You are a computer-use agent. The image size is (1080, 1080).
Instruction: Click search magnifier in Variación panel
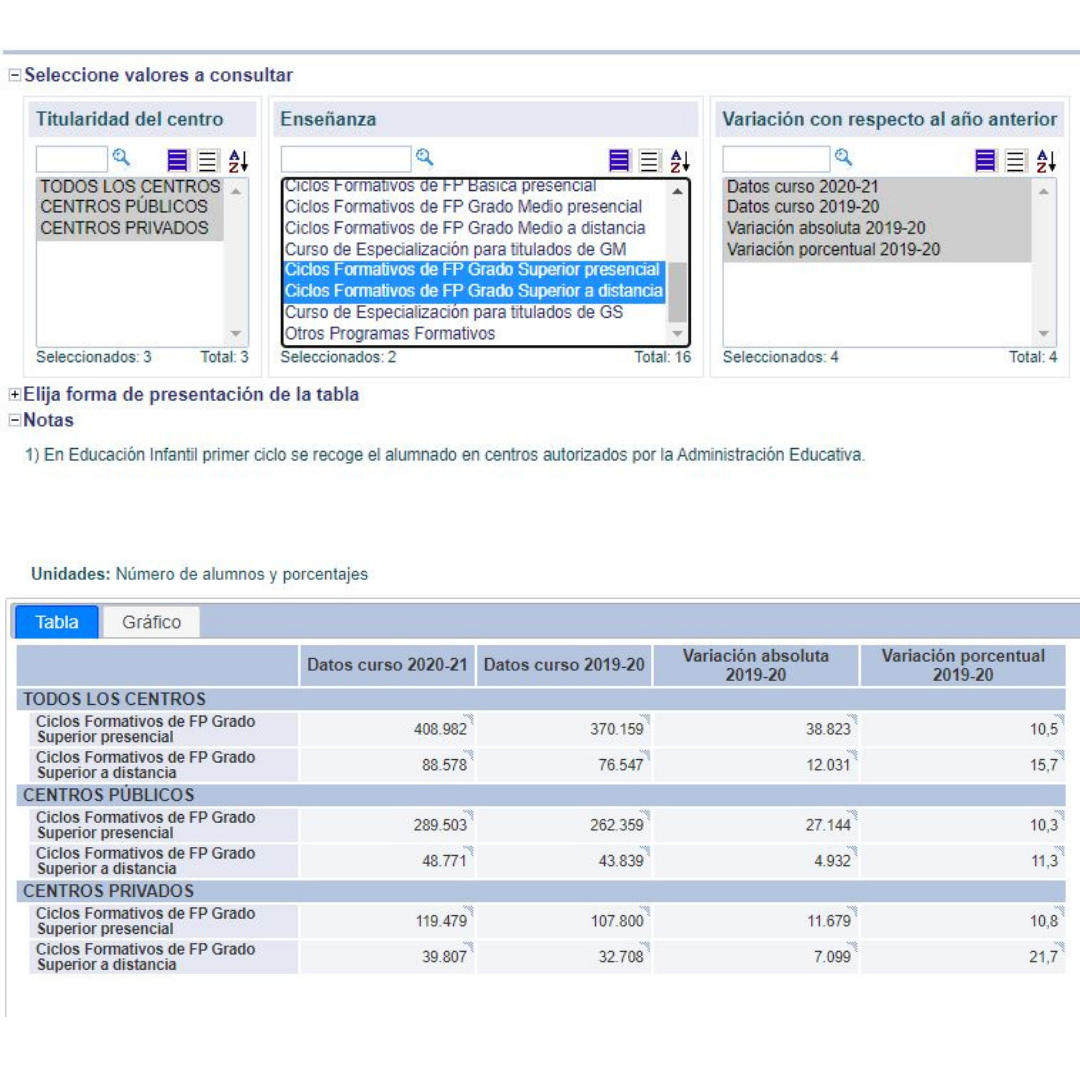click(843, 158)
